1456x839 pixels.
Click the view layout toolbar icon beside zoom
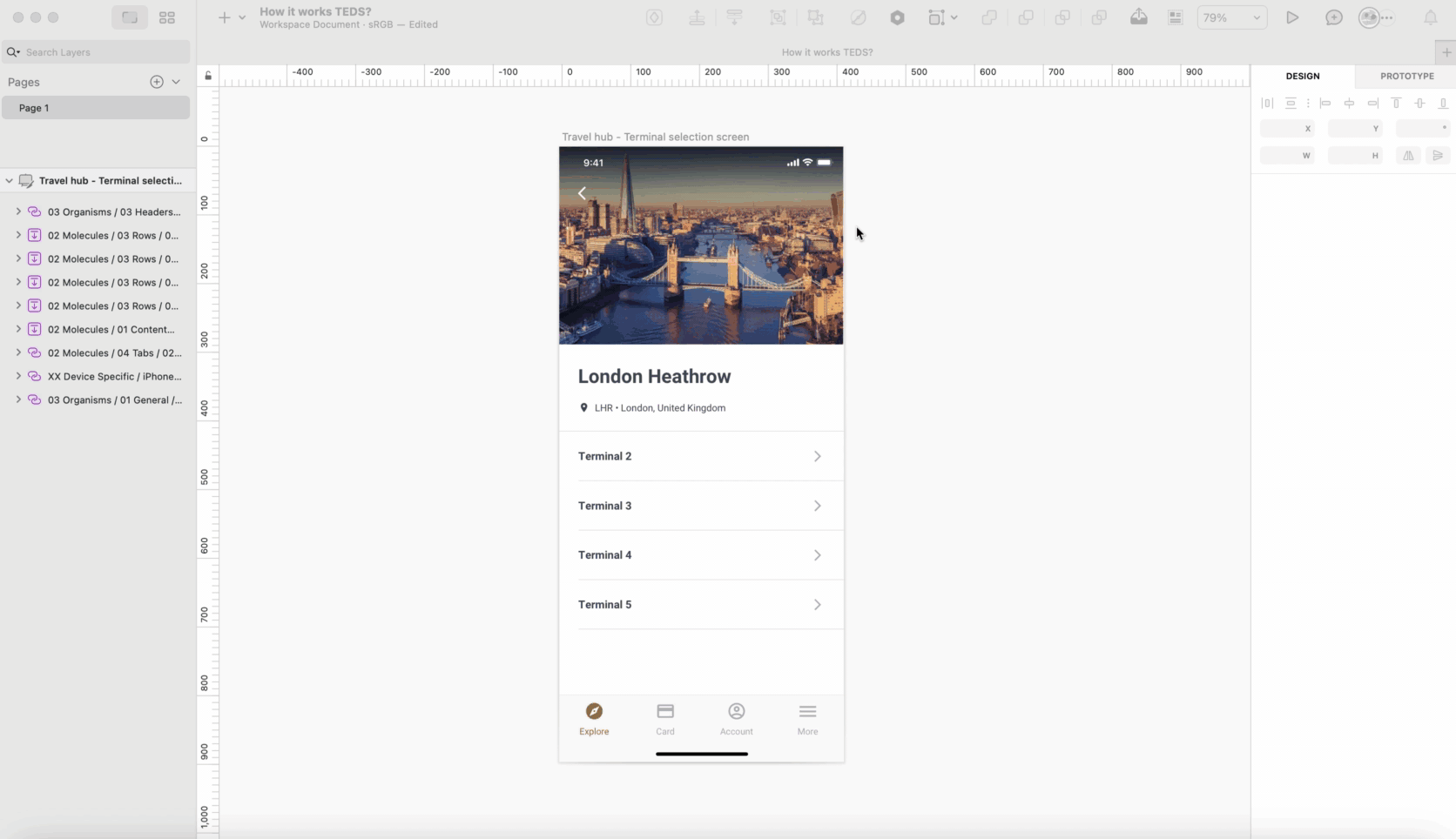[x=1176, y=17]
